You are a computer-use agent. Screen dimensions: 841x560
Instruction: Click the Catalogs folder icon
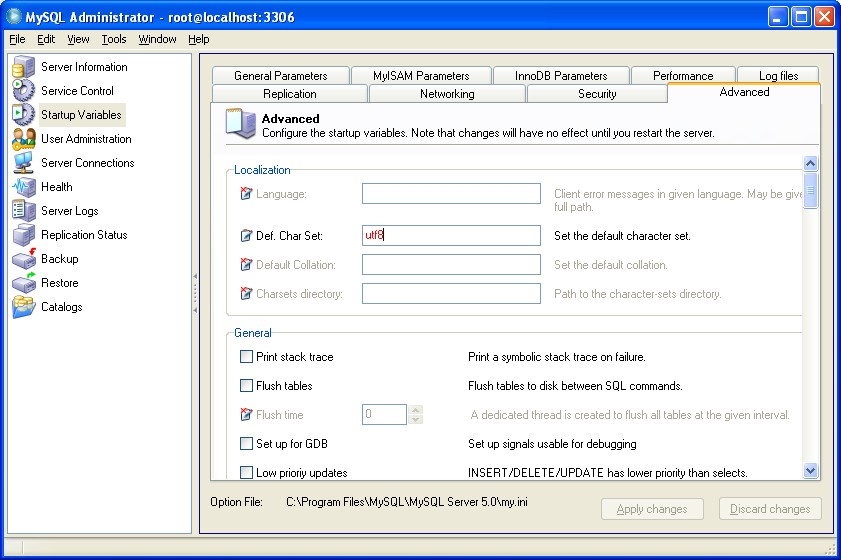24,307
